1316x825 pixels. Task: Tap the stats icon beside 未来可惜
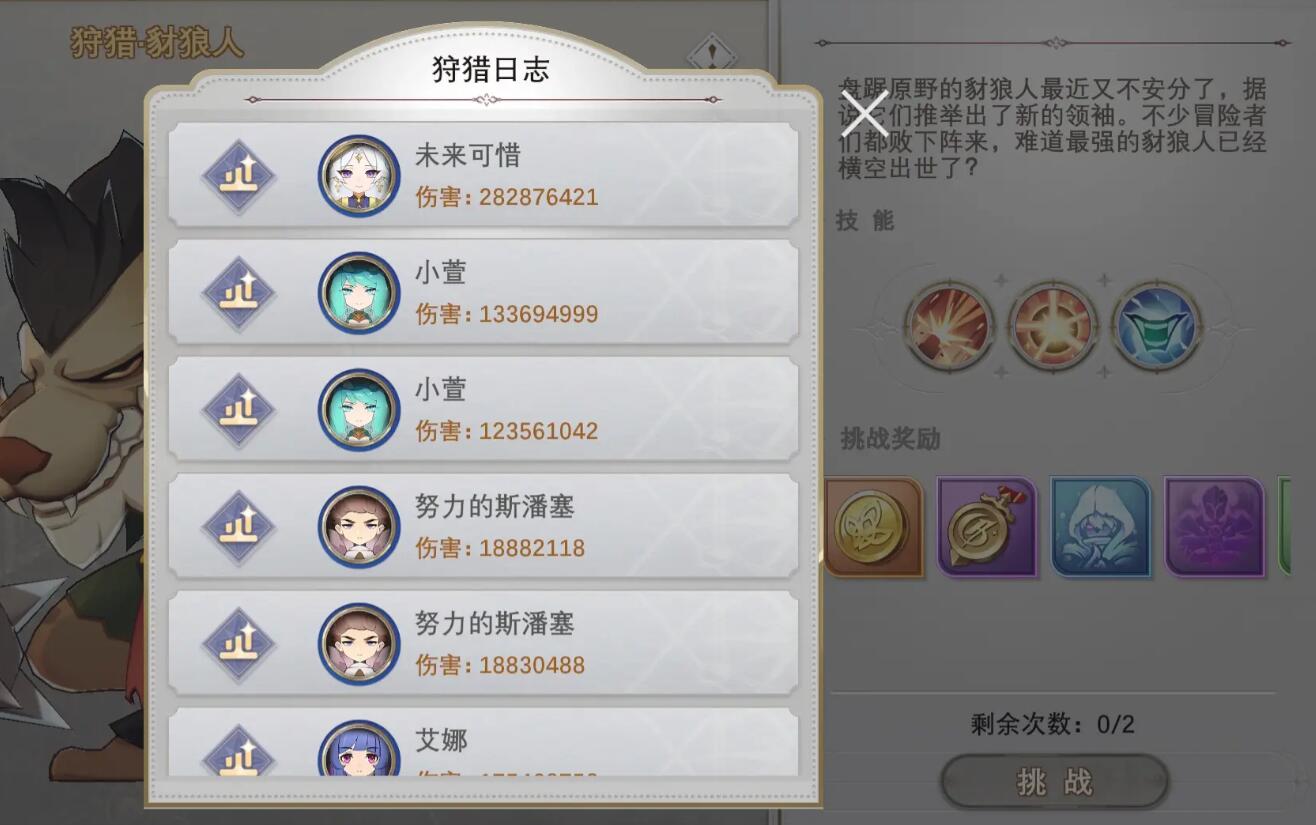(239, 177)
